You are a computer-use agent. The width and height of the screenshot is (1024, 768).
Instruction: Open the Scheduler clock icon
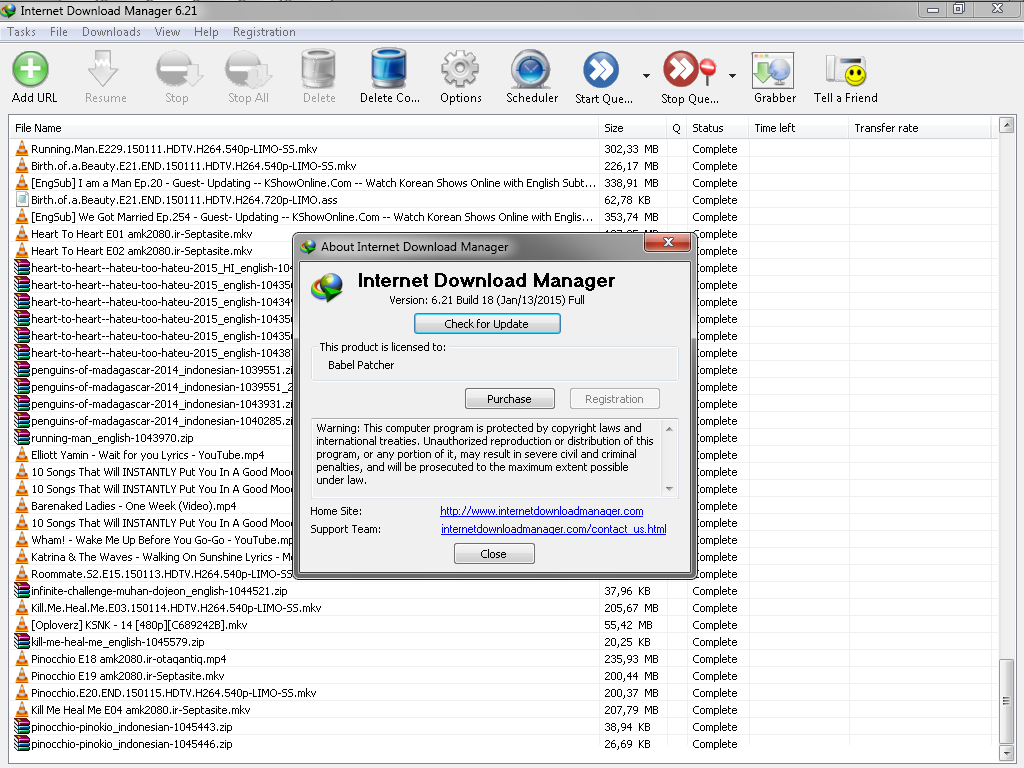click(x=530, y=69)
